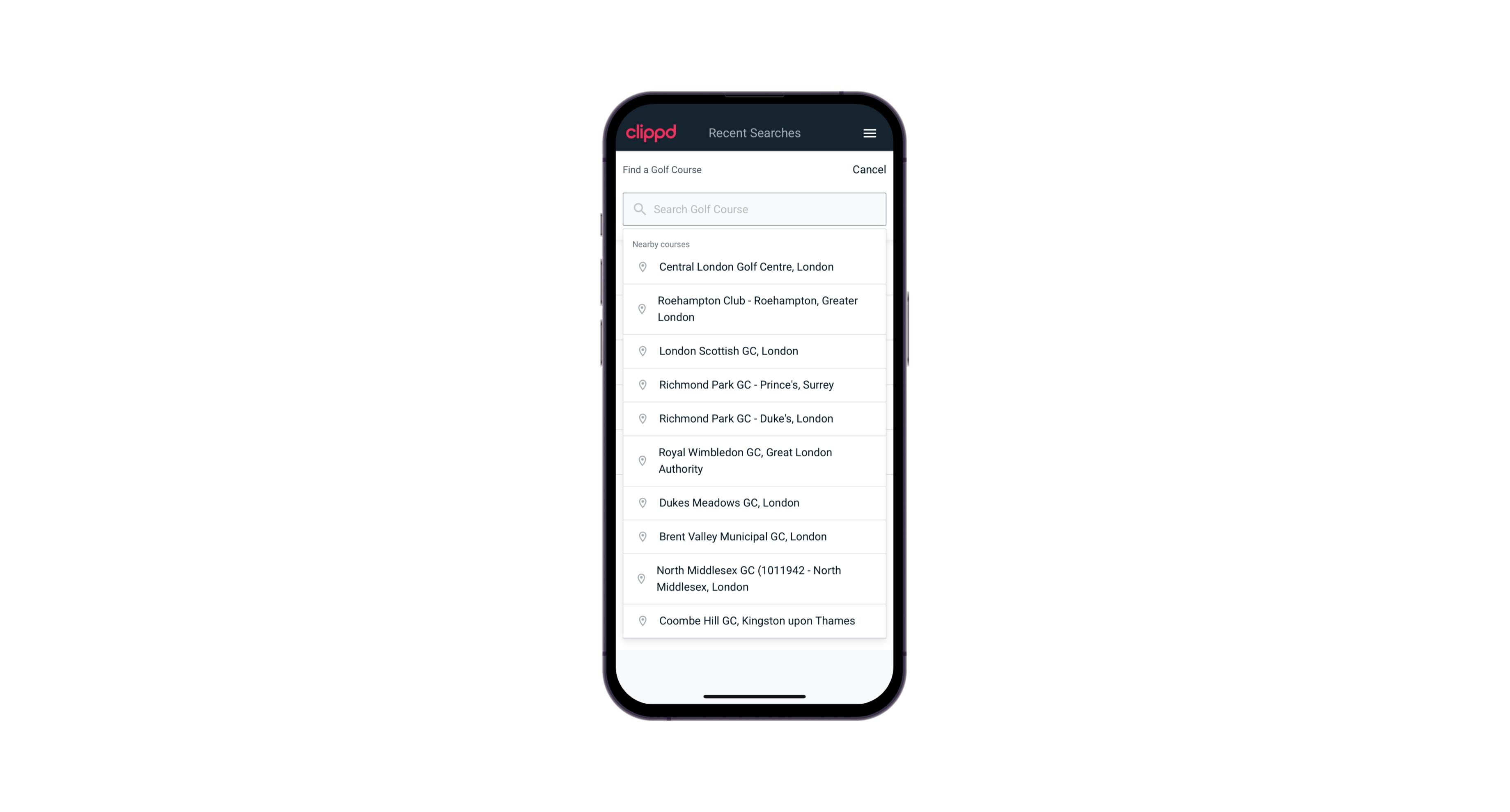1510x812 pixels.
Task: Click the location pin icon for Royal Wimbledon GC
Action: [x=641, y=460]
